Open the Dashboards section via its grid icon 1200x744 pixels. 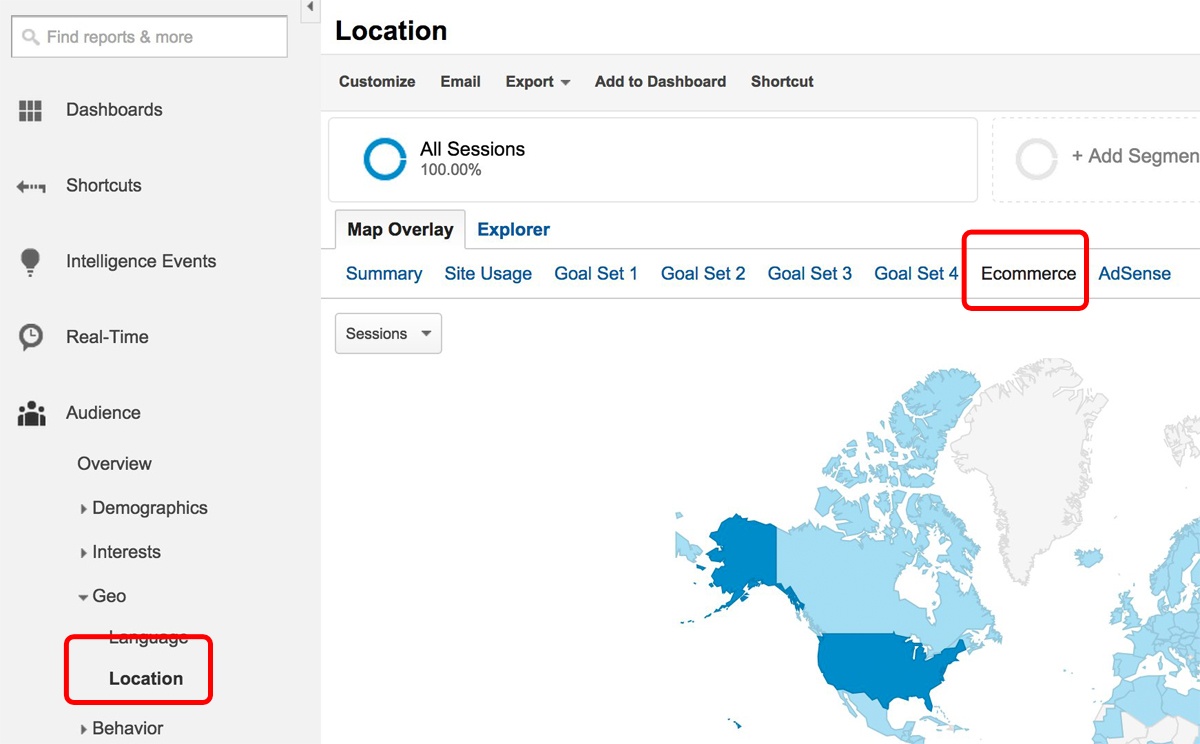point(30,110)
